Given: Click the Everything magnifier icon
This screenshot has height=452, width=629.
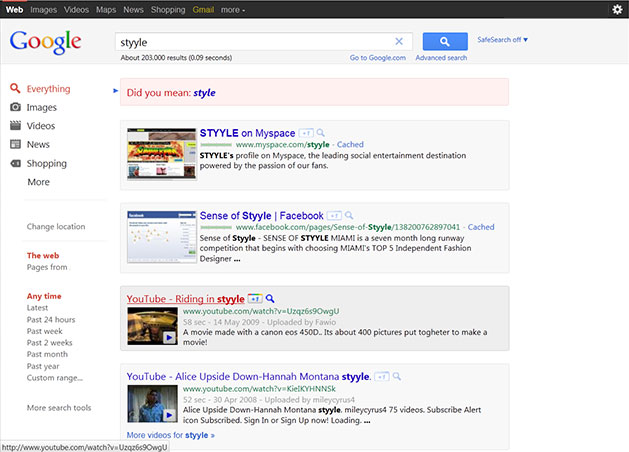Looking at the screenshot, I should point(15,88).
